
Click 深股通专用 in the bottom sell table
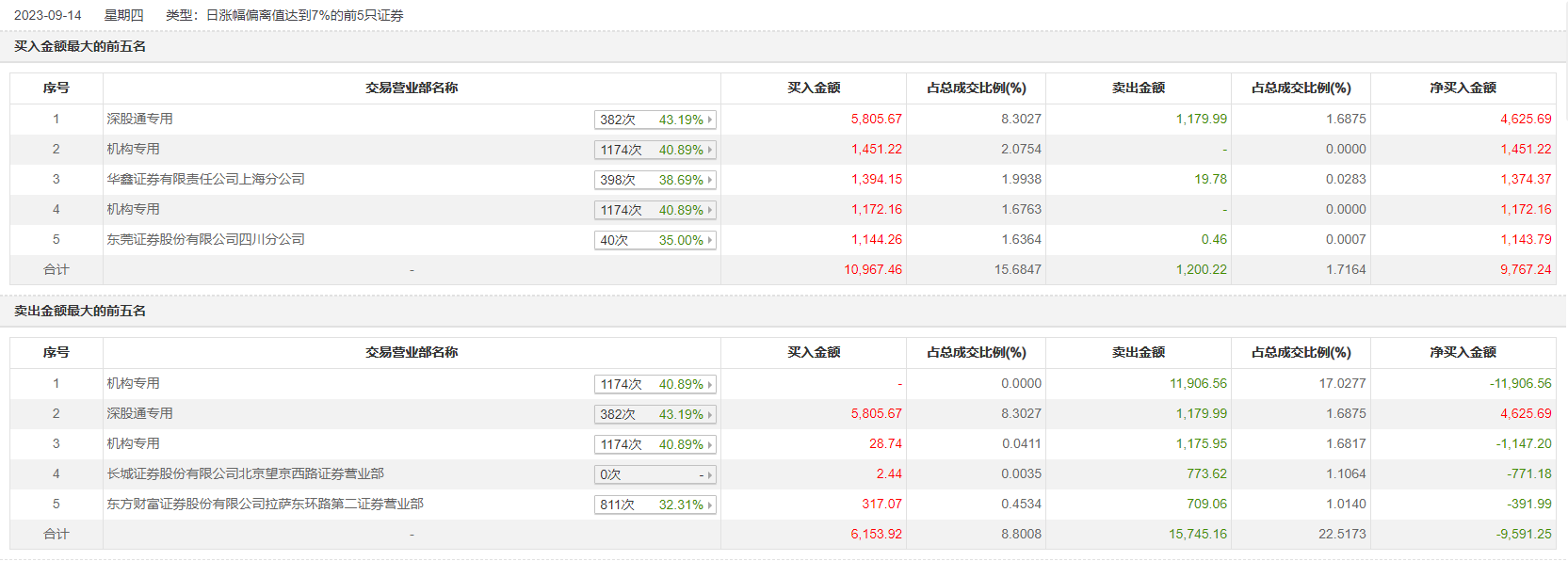[139, 413]
